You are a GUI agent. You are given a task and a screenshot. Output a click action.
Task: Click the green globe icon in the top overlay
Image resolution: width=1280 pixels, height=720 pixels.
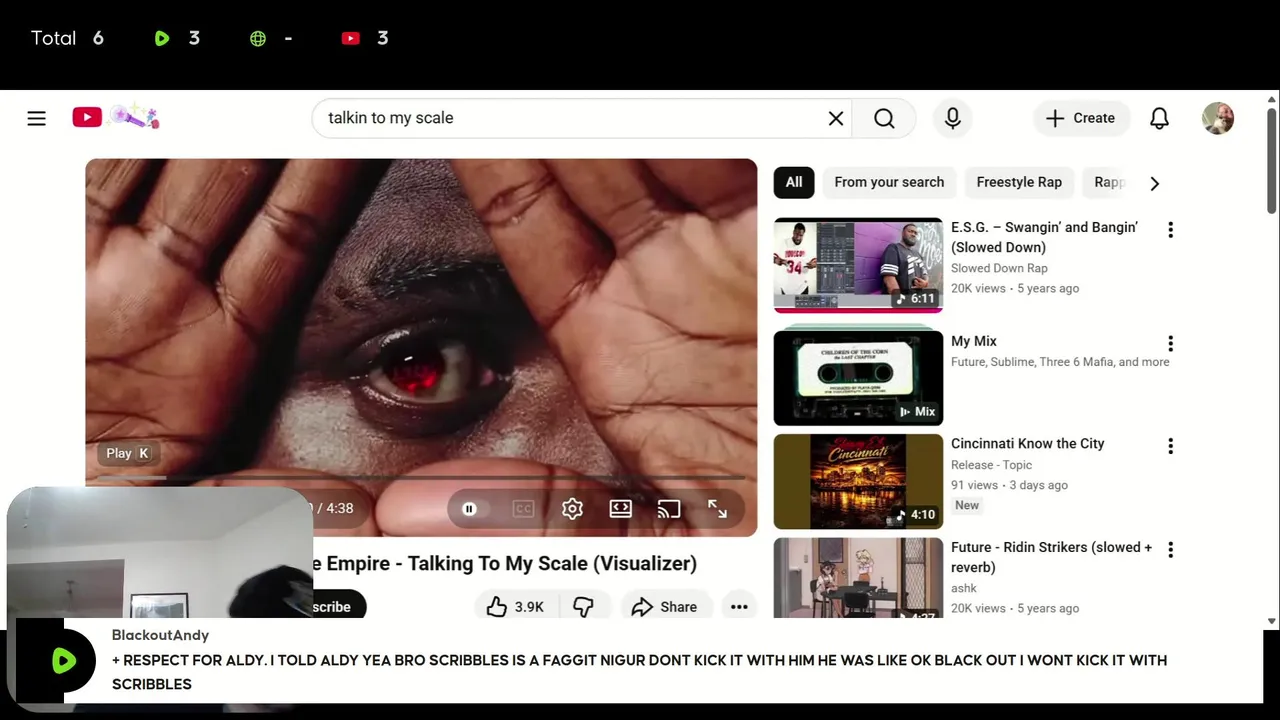[x=258, y=38]
